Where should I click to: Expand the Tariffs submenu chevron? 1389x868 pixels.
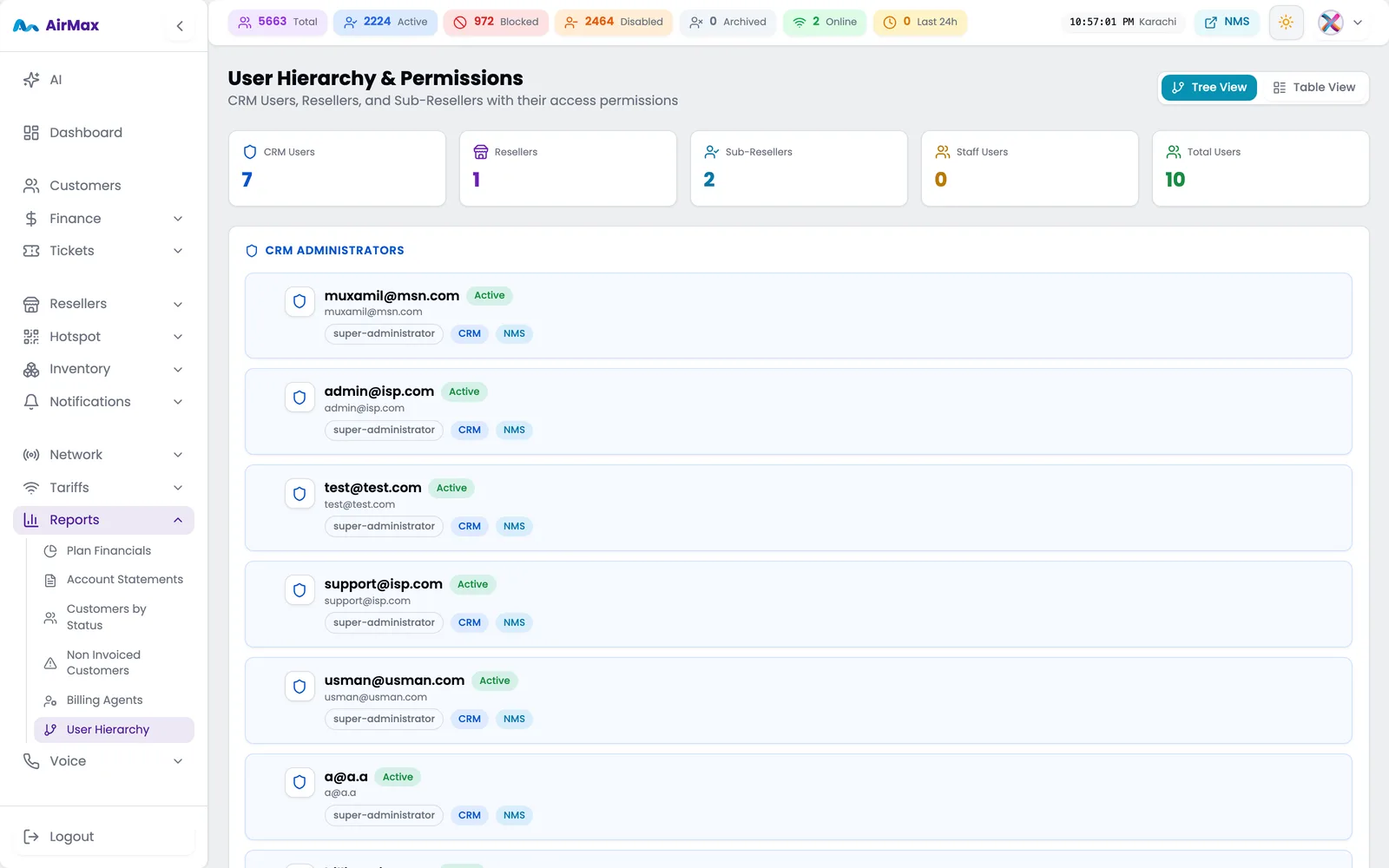178,488
